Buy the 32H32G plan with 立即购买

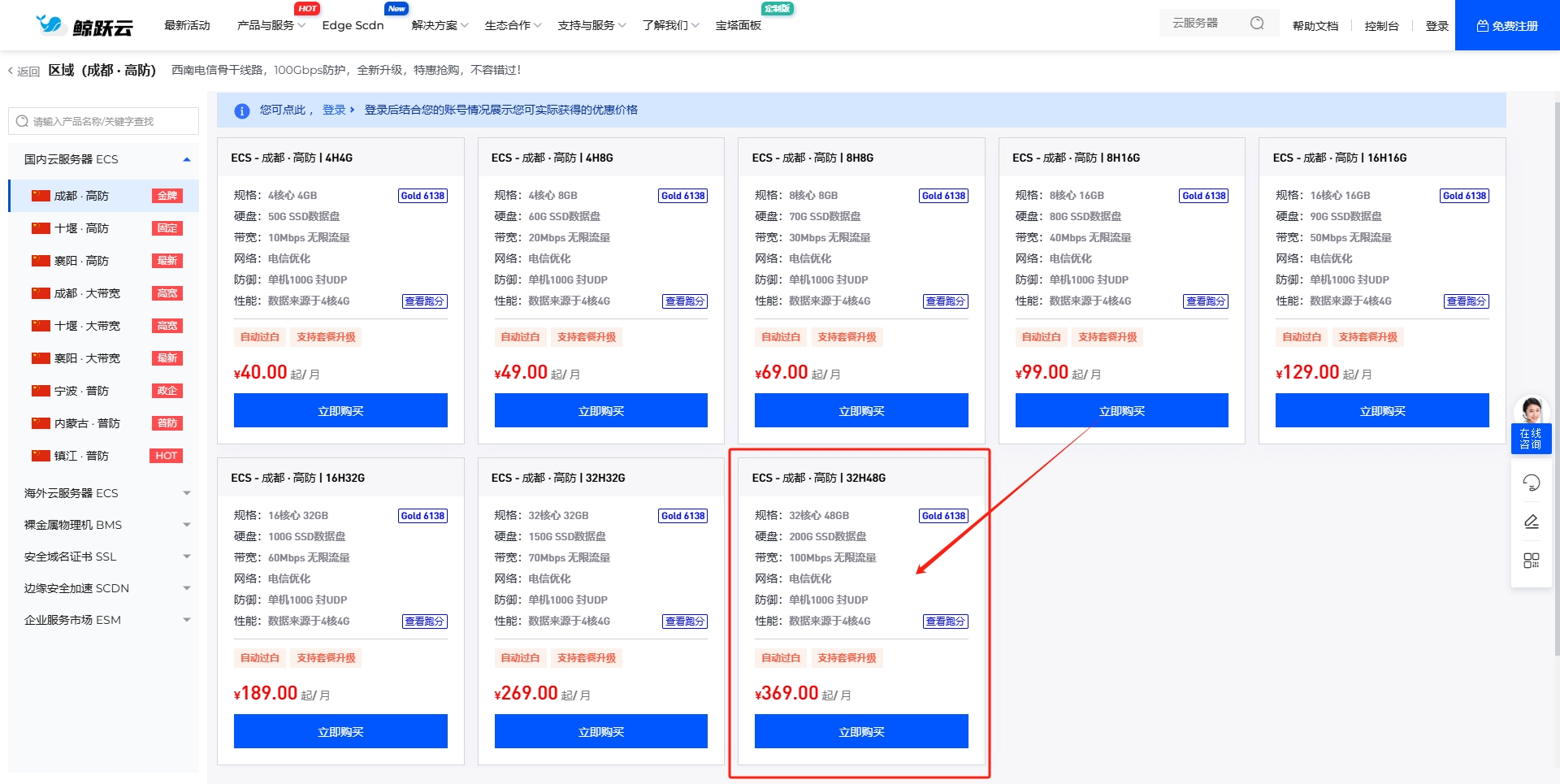[601, 731]
